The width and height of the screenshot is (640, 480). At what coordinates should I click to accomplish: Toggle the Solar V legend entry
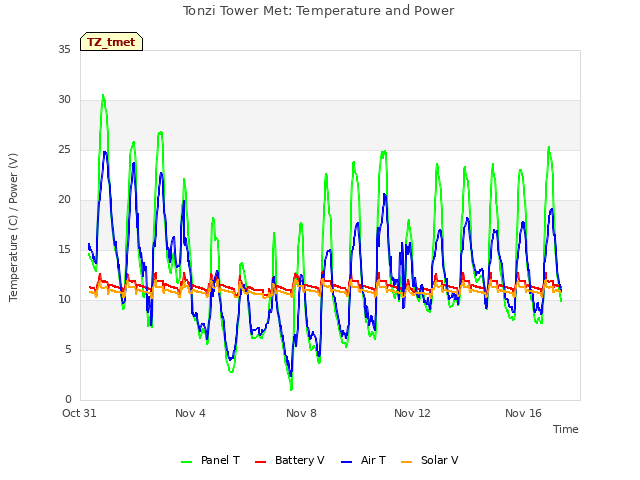(x=430, y=460)
